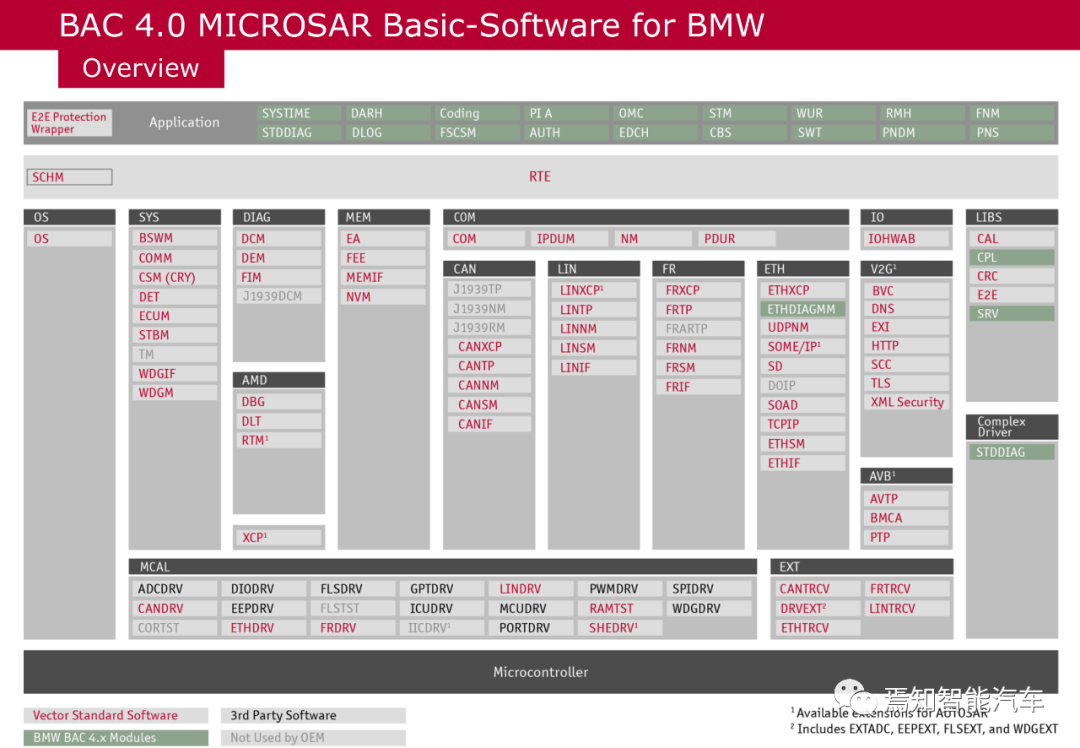Click the J1939TP module

point(489,289)
